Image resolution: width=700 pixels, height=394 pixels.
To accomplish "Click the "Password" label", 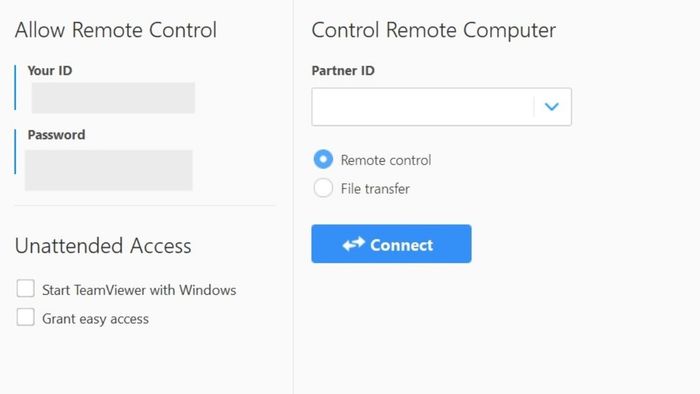I will tap(56, 135).
